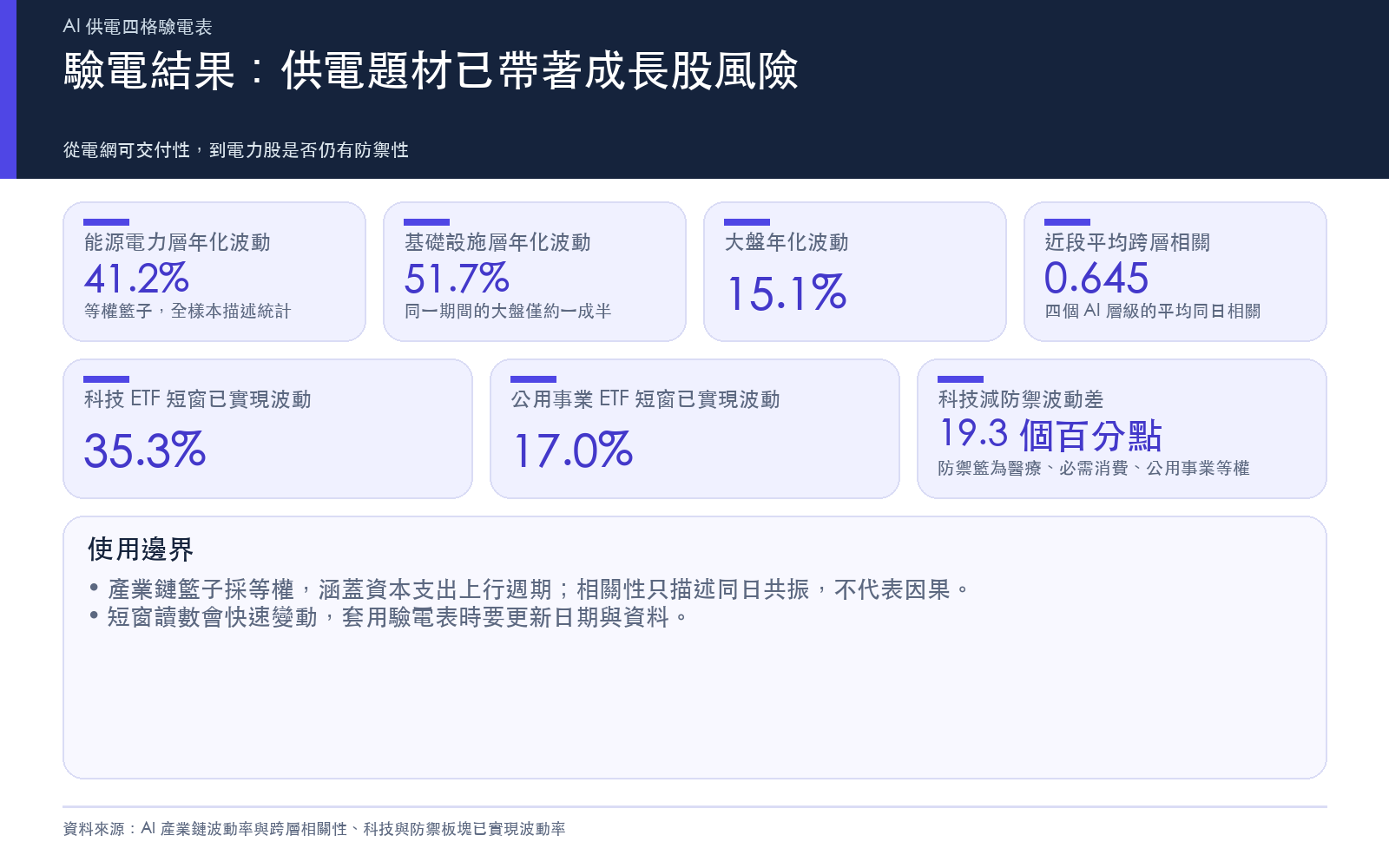Click the 使用邊界 section heading
The image size is (1389, 868).
(x=141, y=549)
